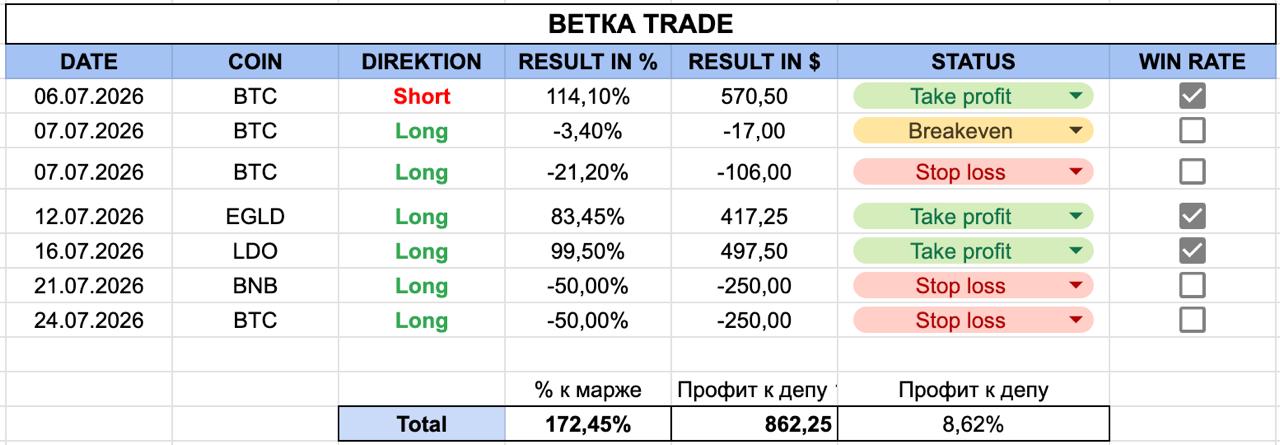Click the Short direction cell
Image resolution: width=1280 pixels, height=445 pixels.
[422, 97]
